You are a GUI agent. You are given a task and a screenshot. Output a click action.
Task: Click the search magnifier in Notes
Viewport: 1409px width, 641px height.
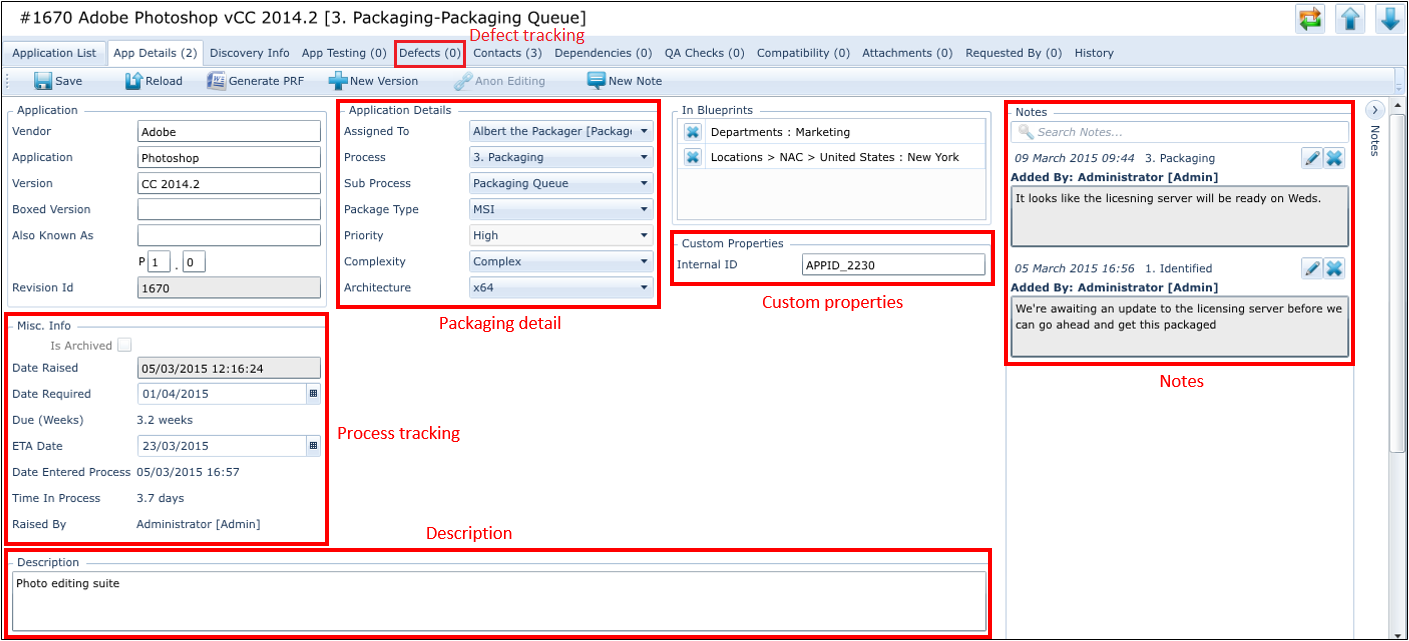tap(1025, 132)
